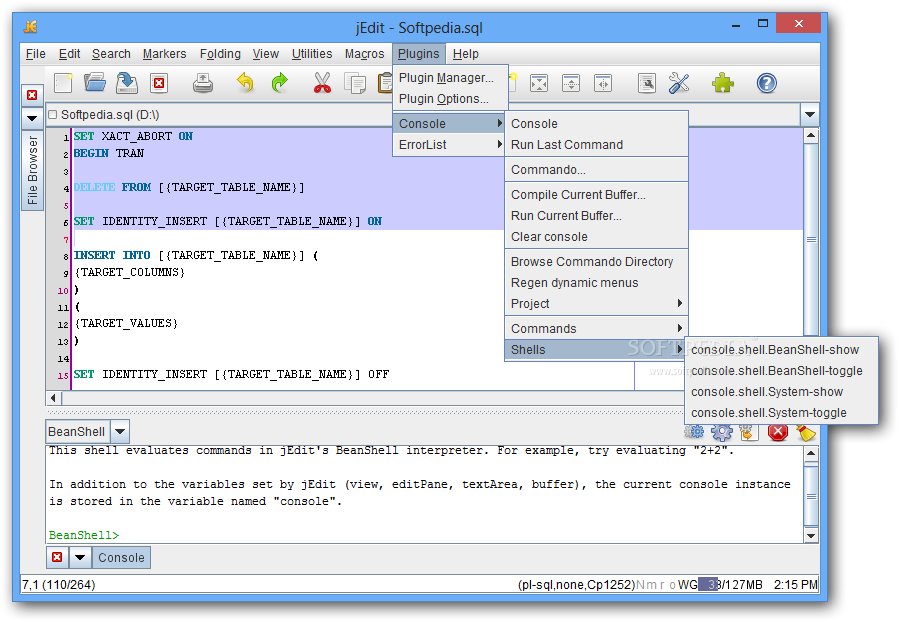Screen dimensions: 899x622
Task: Click the console scrollbar down arrow
Action: 811,535
